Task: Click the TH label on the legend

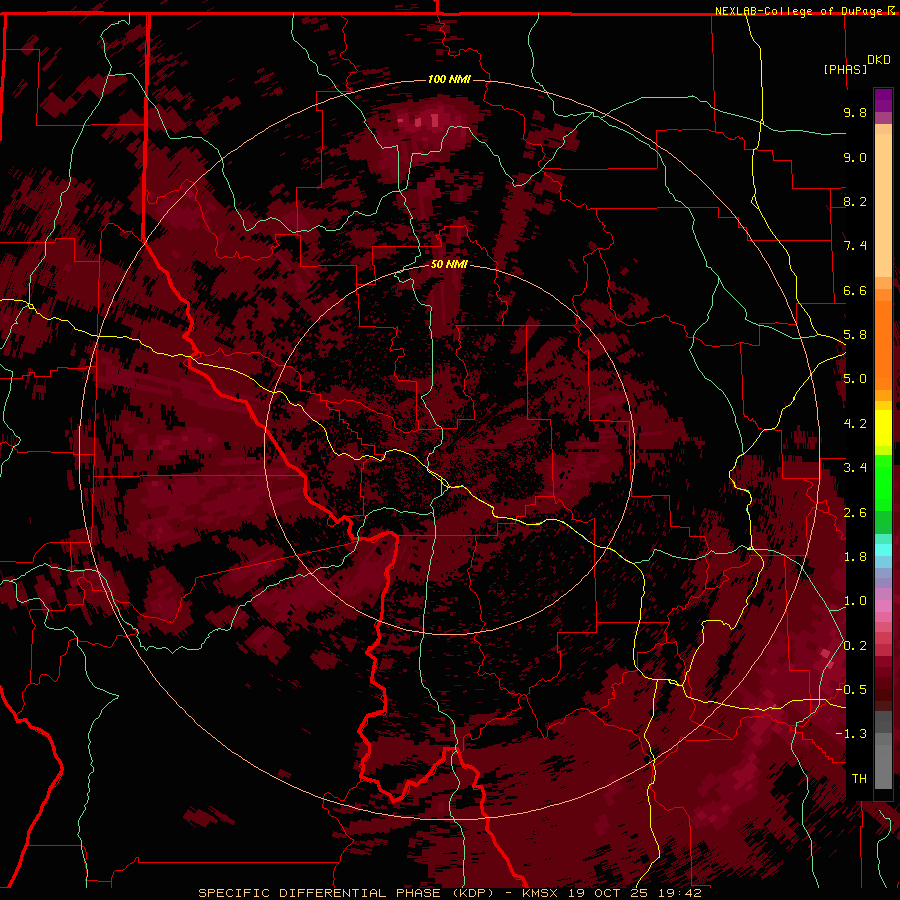Action: pos(859,779)
